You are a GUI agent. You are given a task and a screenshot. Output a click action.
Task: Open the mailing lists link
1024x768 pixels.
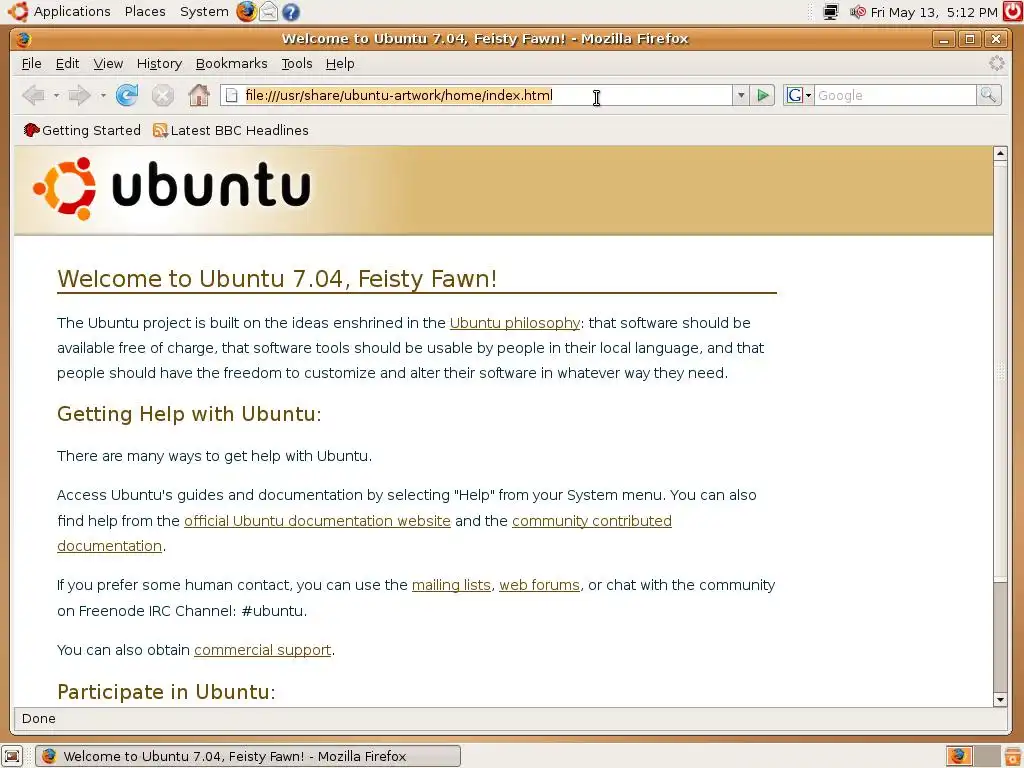(x=451, y=584)
